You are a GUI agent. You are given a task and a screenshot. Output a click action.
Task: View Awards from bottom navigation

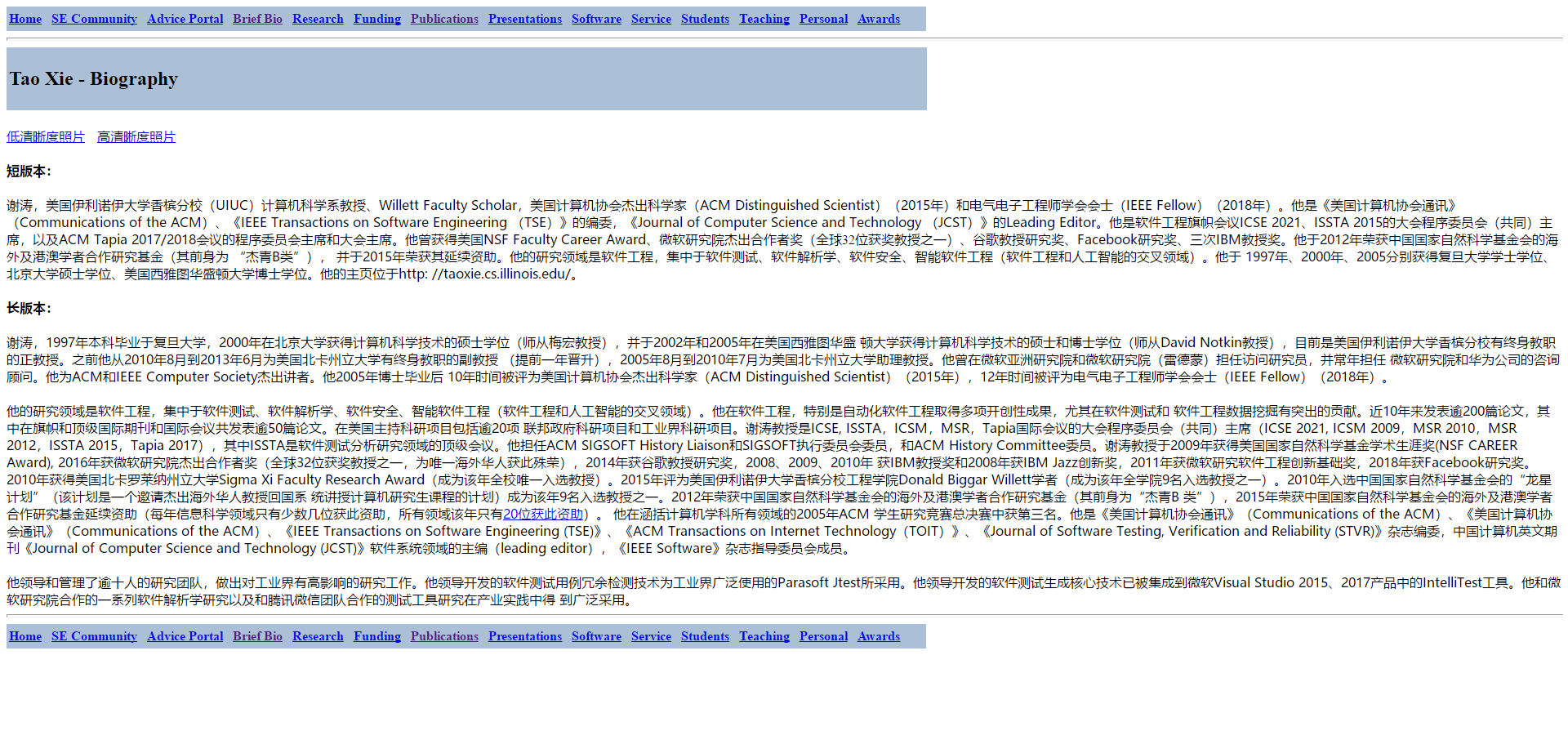click(879, 636)
